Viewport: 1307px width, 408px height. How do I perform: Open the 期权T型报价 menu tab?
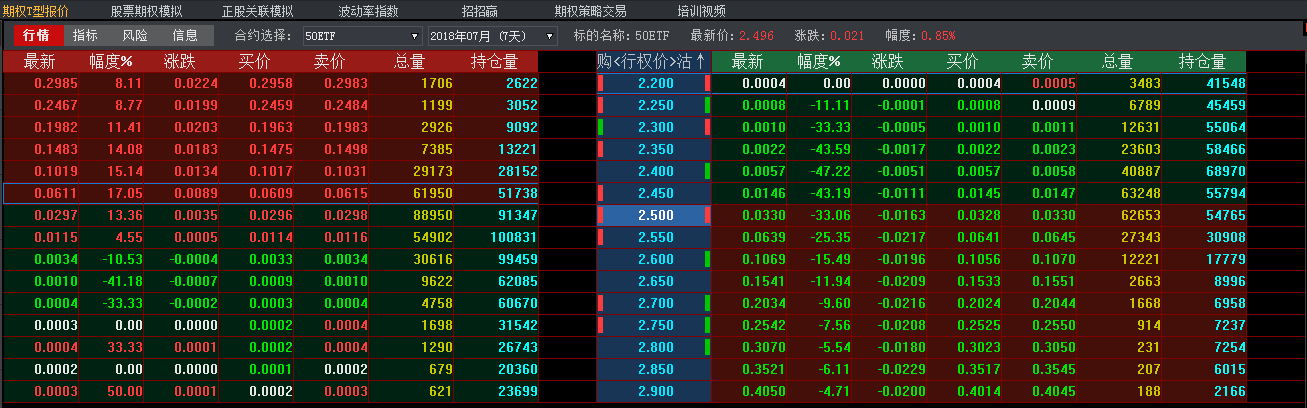coord(35,11)
